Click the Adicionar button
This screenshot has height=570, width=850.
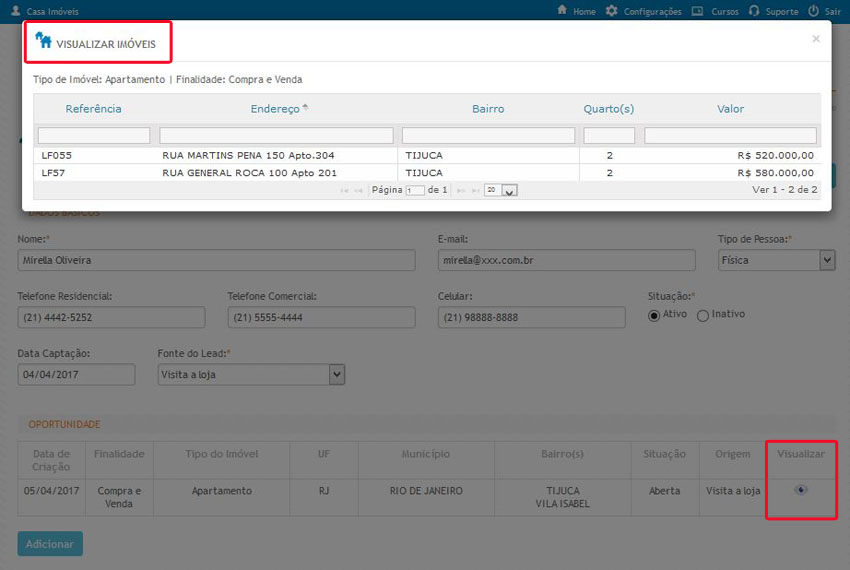[50, 544]
